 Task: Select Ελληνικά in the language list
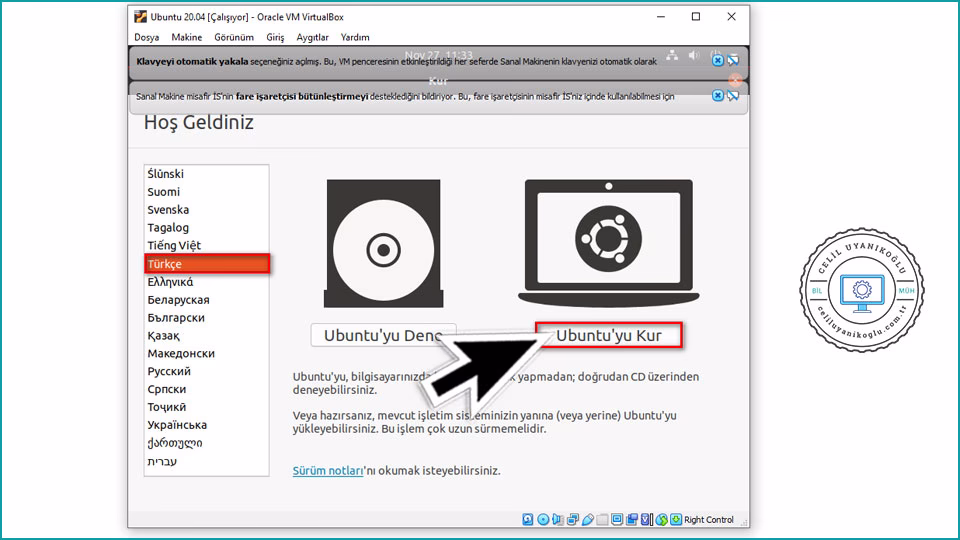click(x=206, y=282)
